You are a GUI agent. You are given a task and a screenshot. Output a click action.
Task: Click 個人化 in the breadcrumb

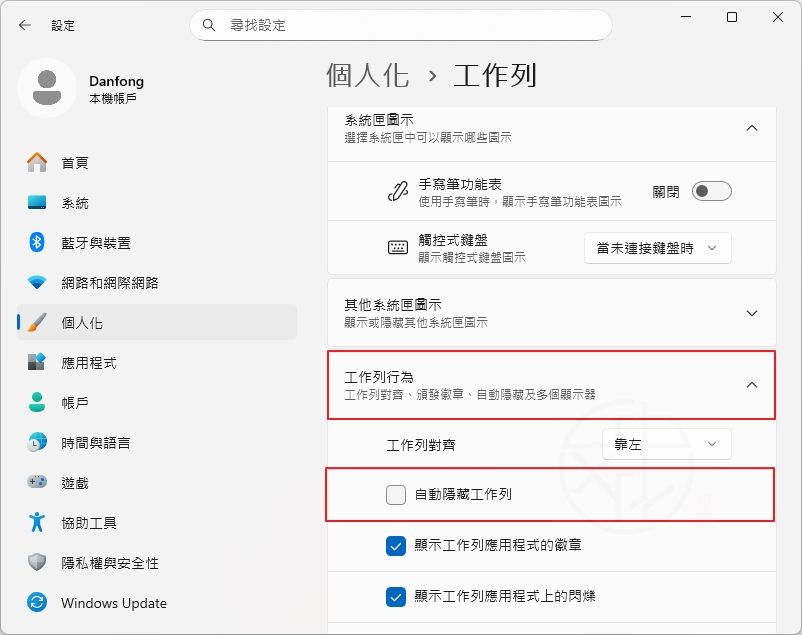coord(368,73)
